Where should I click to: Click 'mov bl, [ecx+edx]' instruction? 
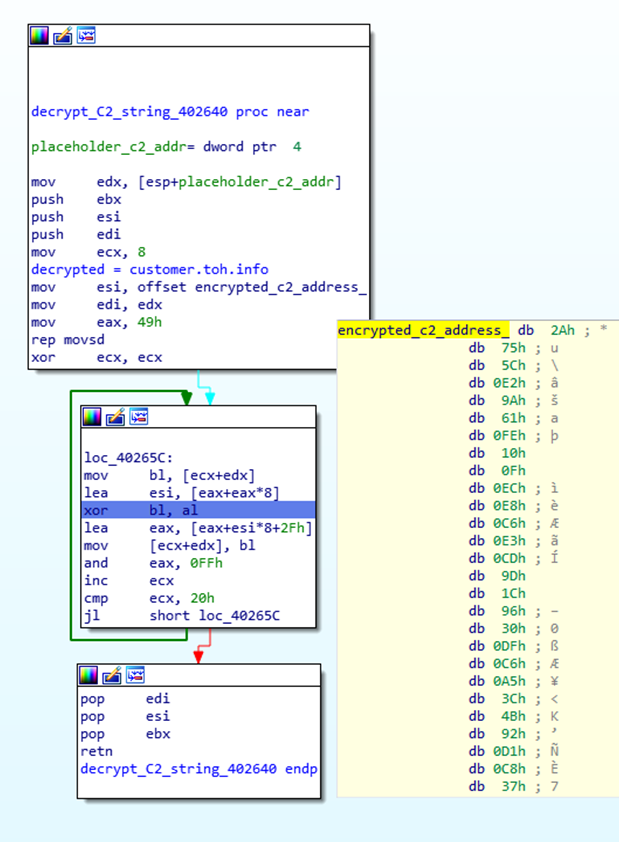tap(169, 475)
